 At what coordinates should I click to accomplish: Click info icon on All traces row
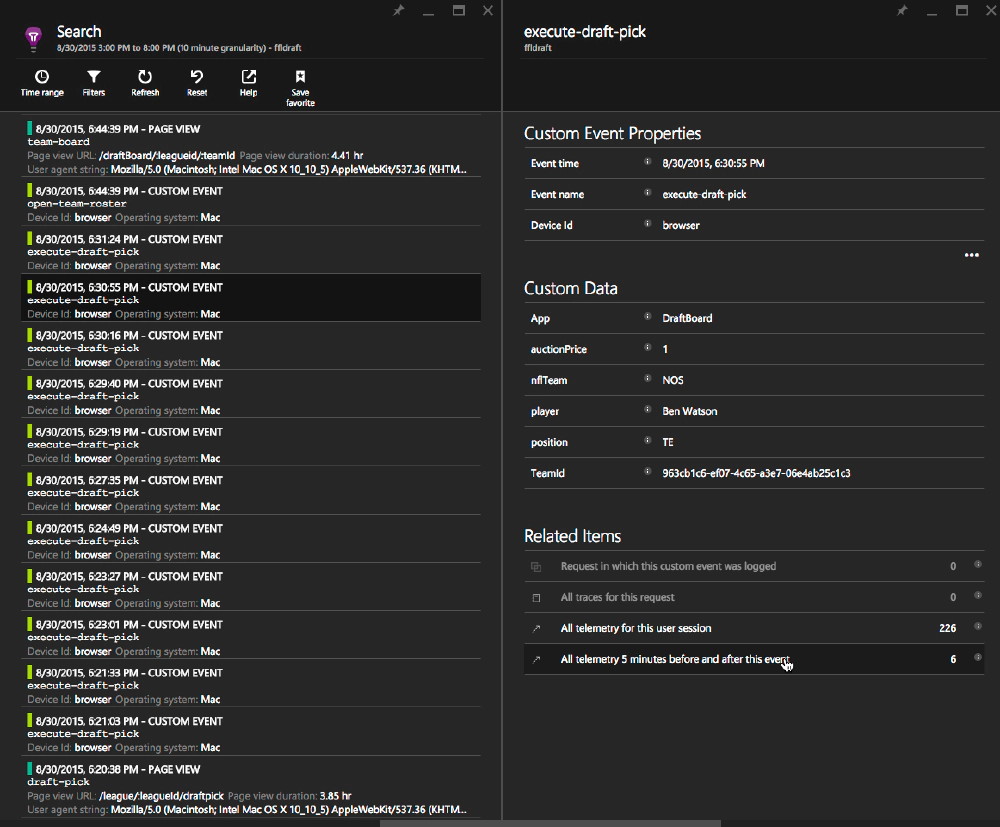pyautogui.click(x=978, y=596)
